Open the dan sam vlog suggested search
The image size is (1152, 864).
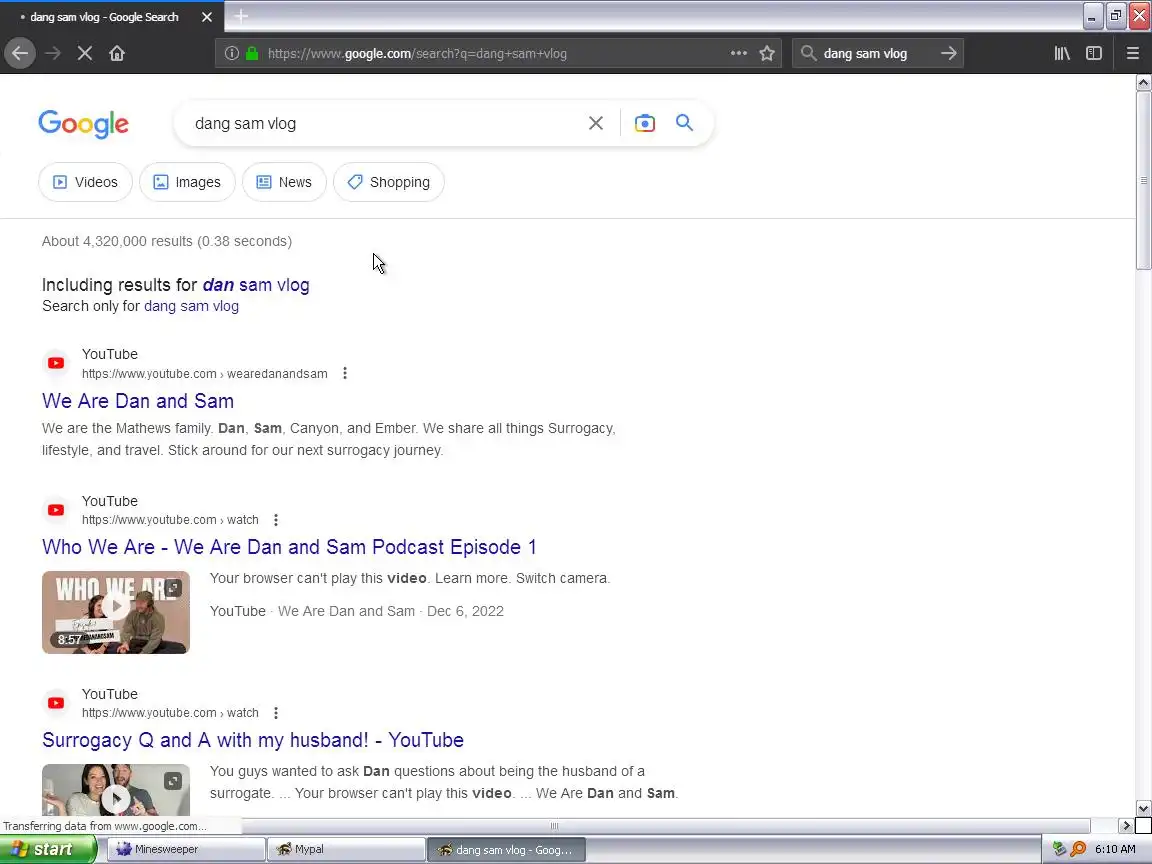[x=256, y=285]
